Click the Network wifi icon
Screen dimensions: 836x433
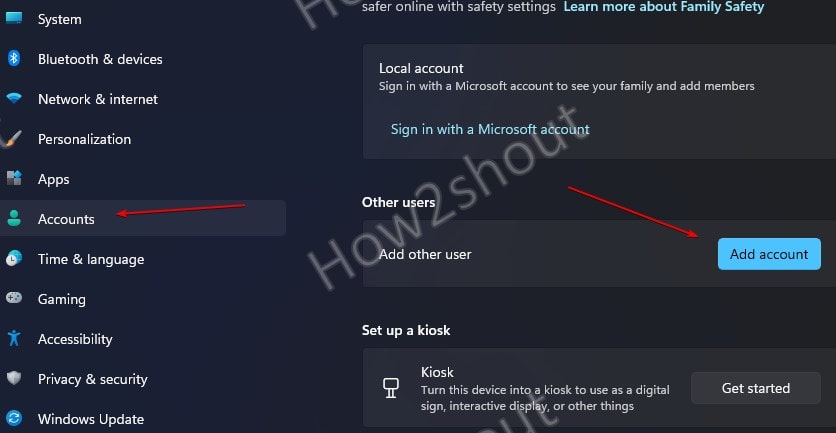(14, 98)
